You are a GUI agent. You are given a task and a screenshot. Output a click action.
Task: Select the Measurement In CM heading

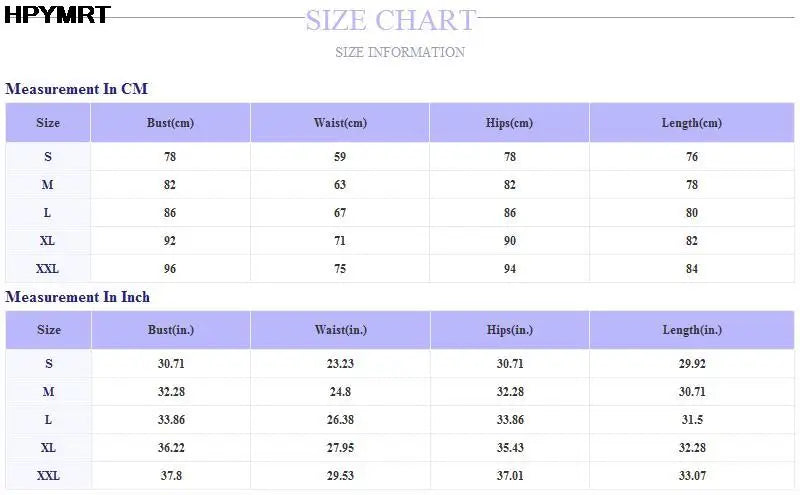[x=76, y=89]
